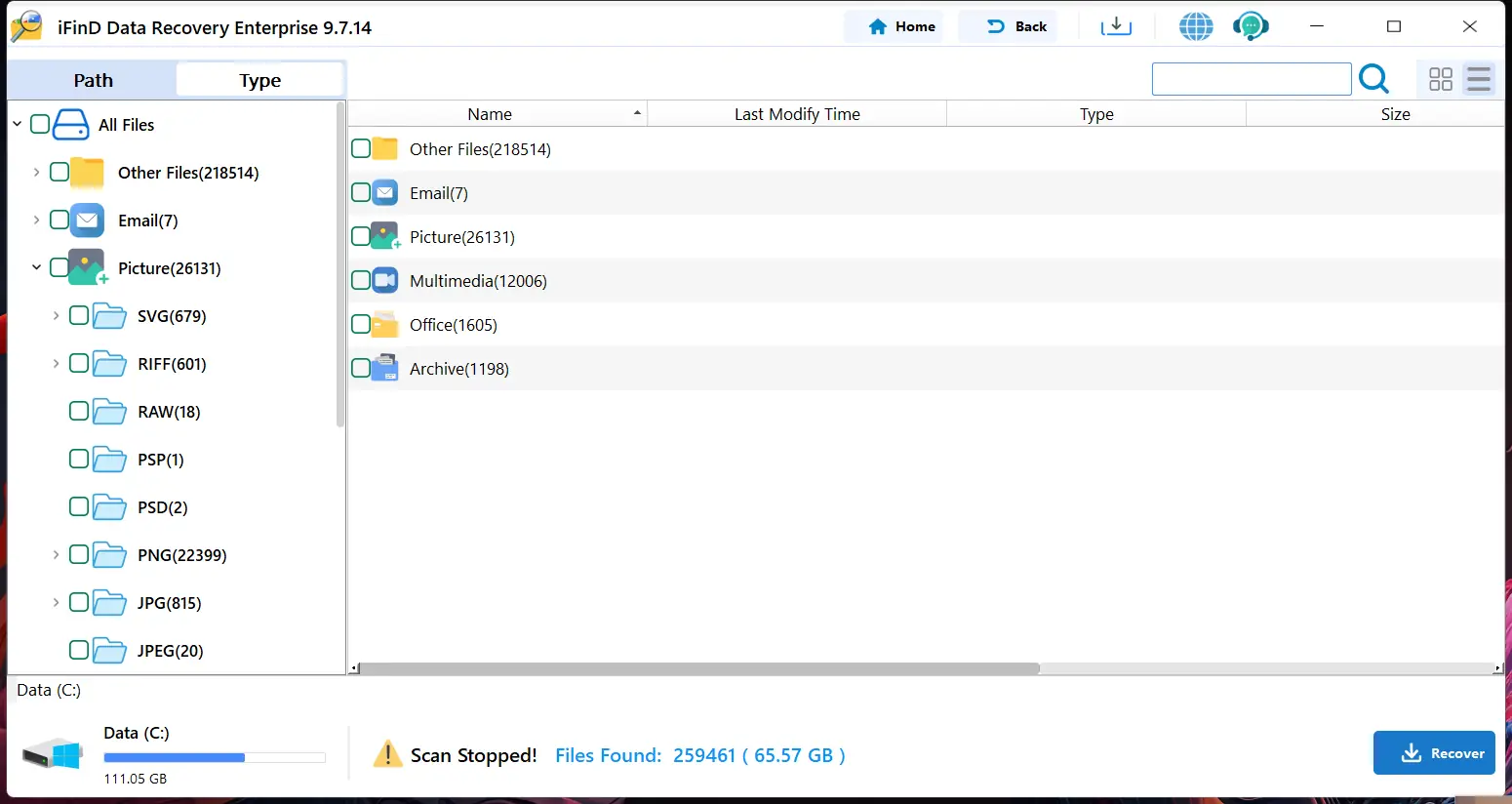Expand the SVG(679) folder
Image resolution: width=1512 pixels, height=804 pixels.
[57, 316]
